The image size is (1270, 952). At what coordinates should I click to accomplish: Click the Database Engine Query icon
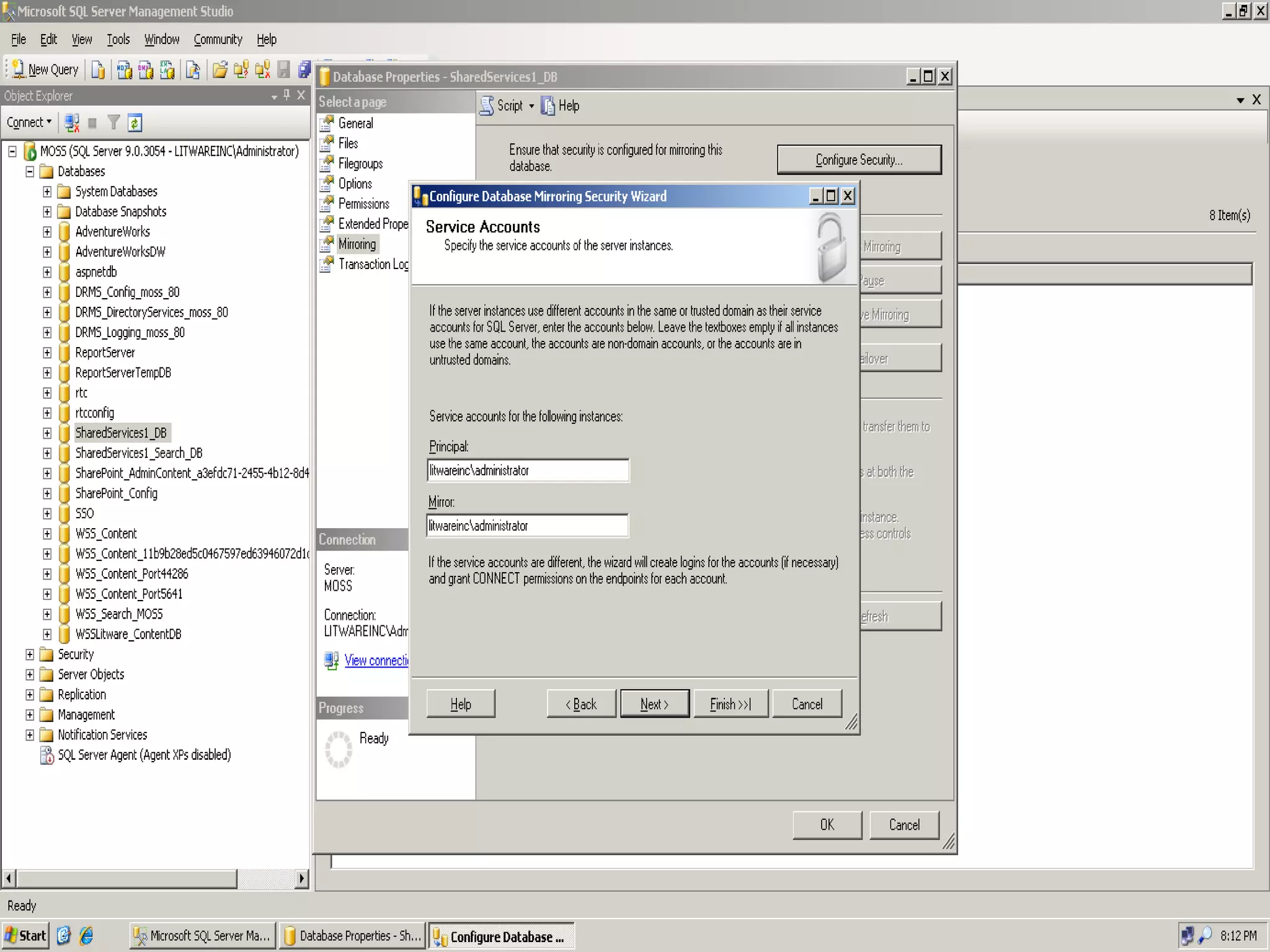pos(98,69)
